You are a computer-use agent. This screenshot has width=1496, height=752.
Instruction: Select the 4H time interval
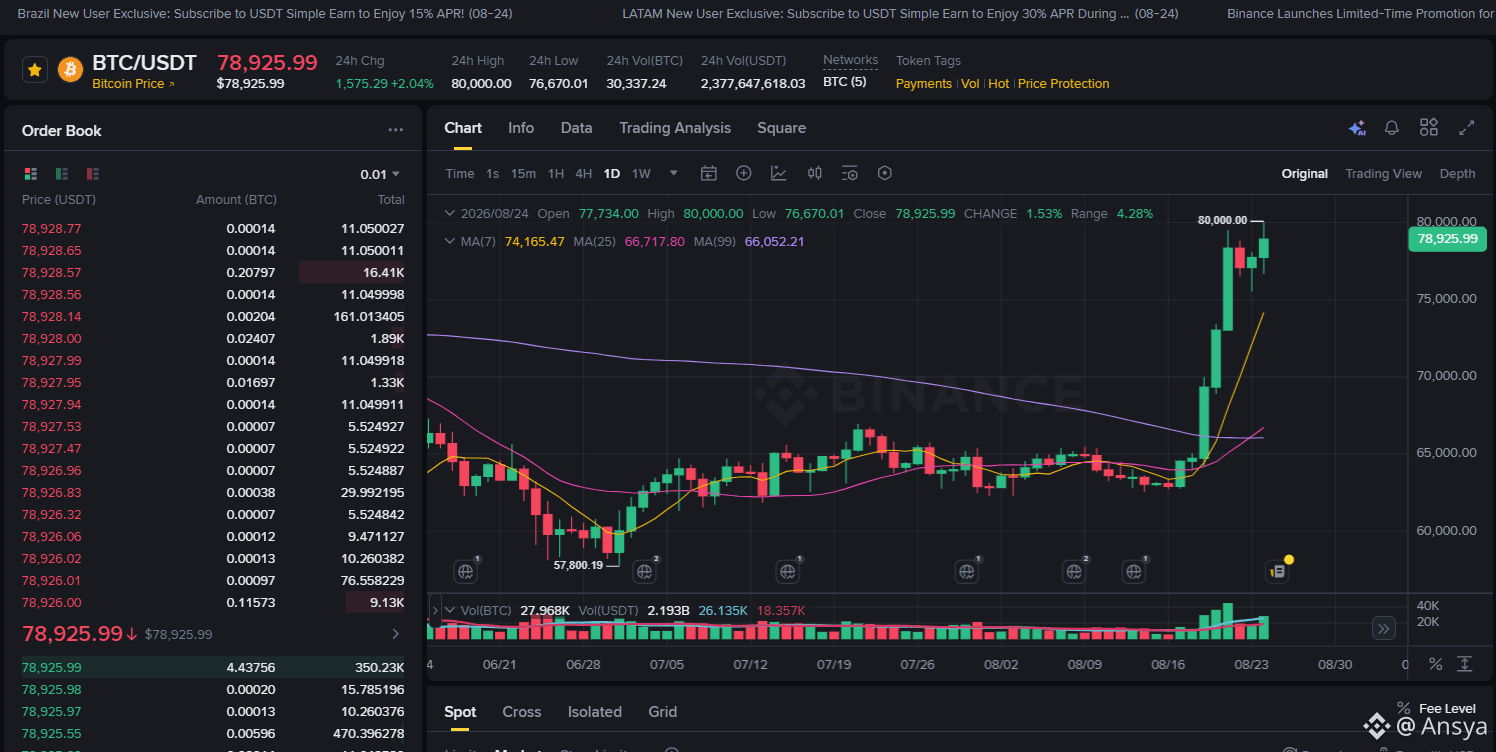tap(584, 174)
